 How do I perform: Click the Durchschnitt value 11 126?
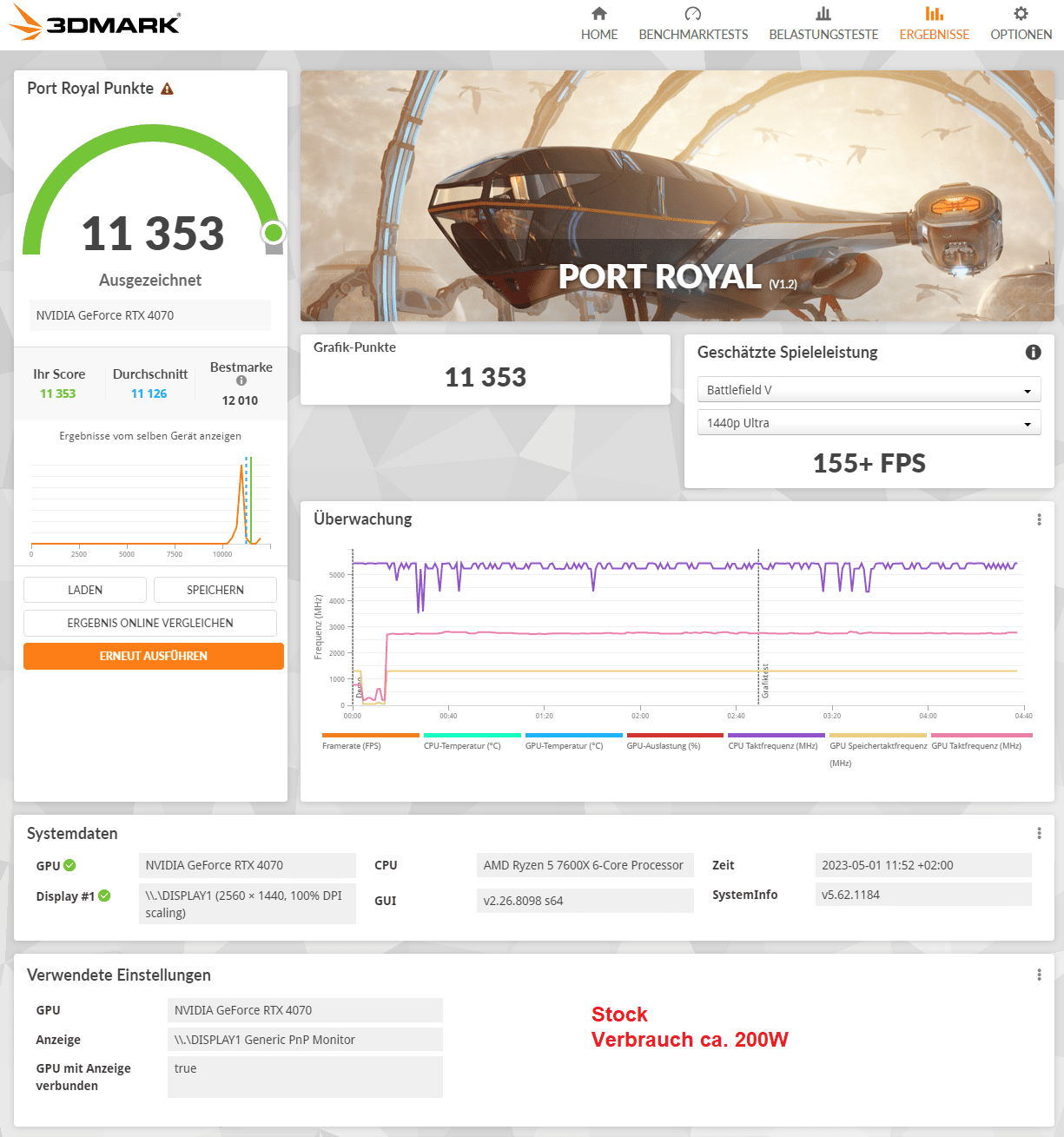tap(149, 393)
